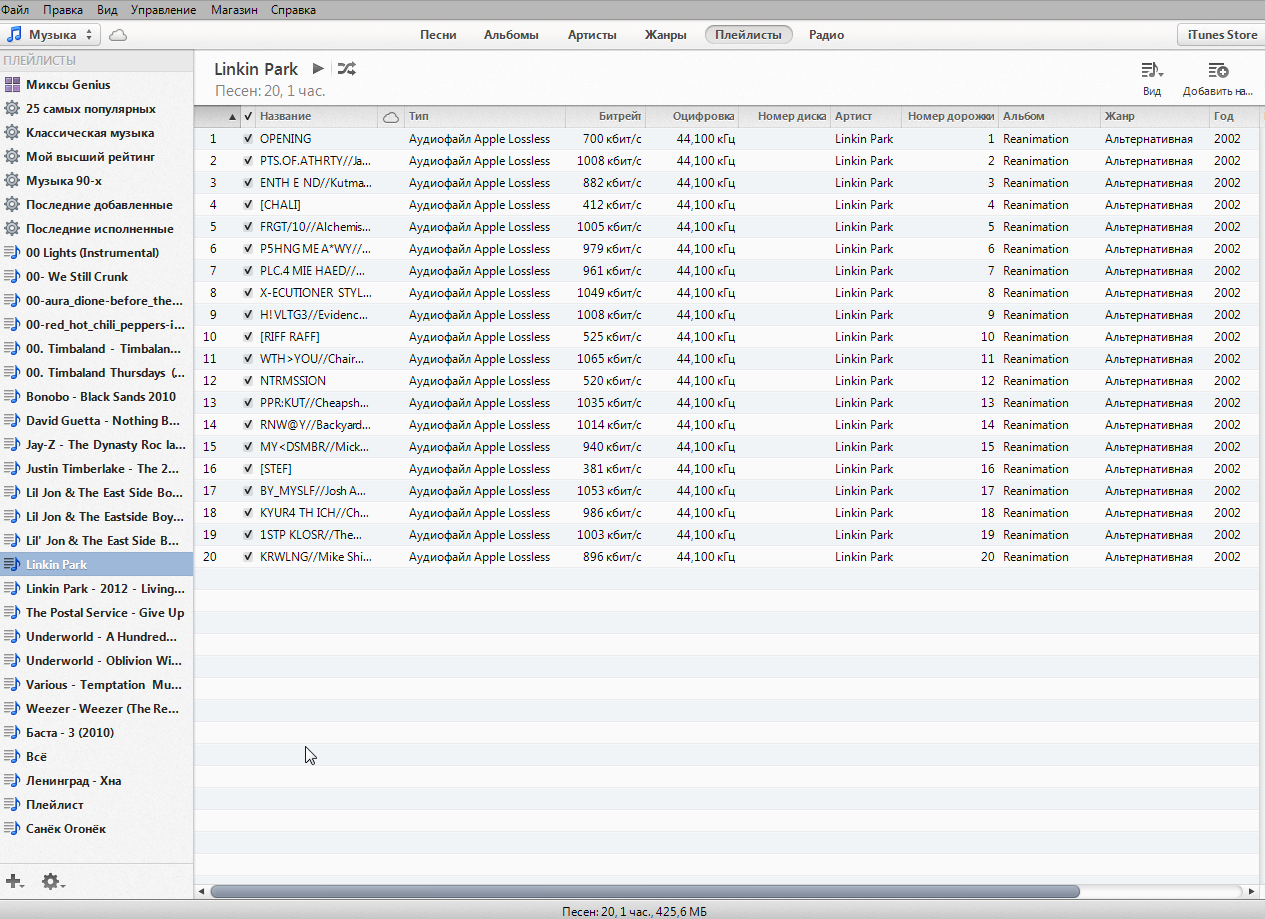Switch to the Жанры view

[x=665, y=35]
